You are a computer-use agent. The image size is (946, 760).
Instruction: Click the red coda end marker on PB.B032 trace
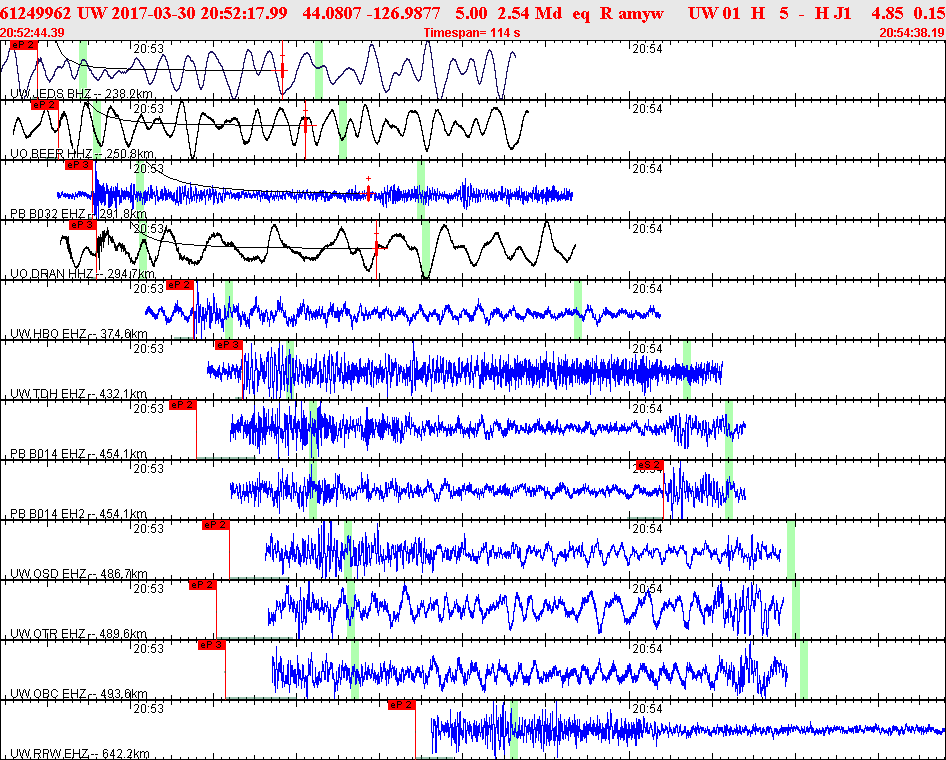click(x=369, y=191)
